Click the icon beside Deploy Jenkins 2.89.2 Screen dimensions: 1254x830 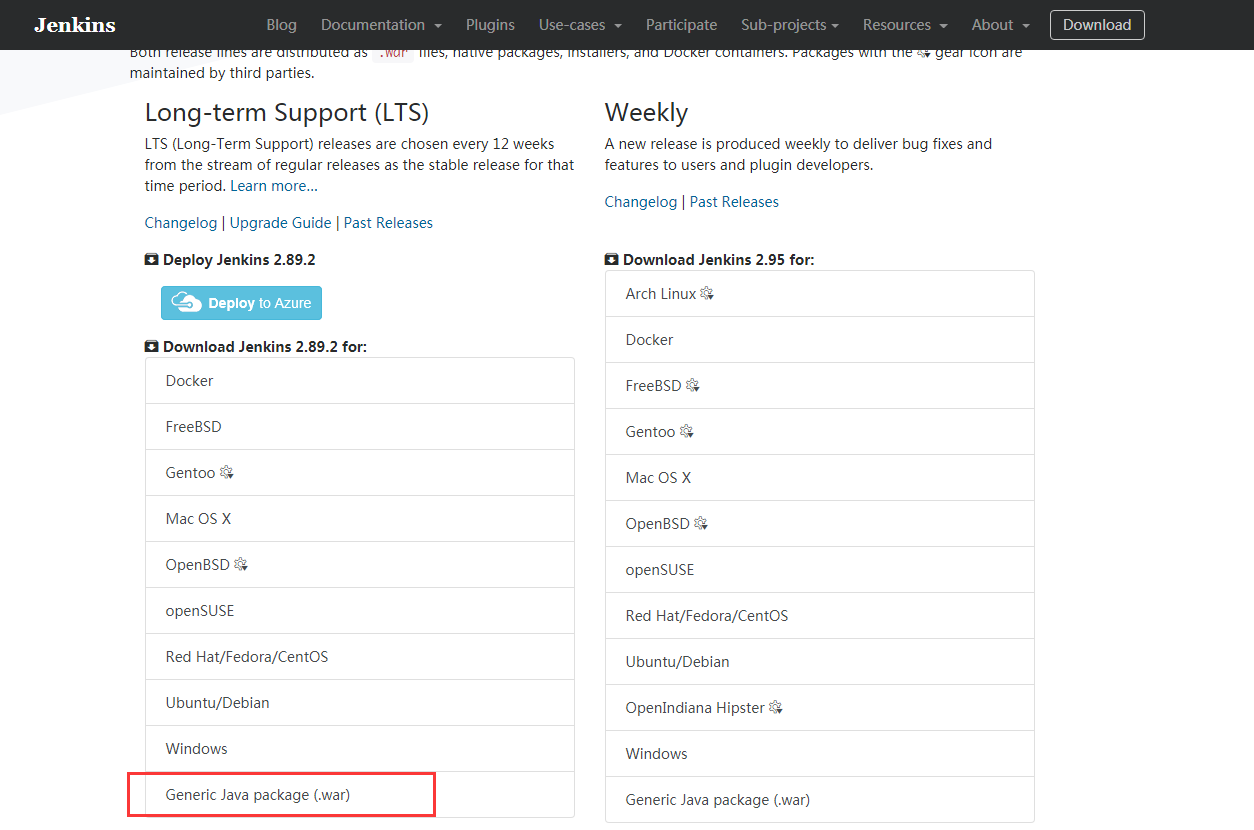click(152, 260)
